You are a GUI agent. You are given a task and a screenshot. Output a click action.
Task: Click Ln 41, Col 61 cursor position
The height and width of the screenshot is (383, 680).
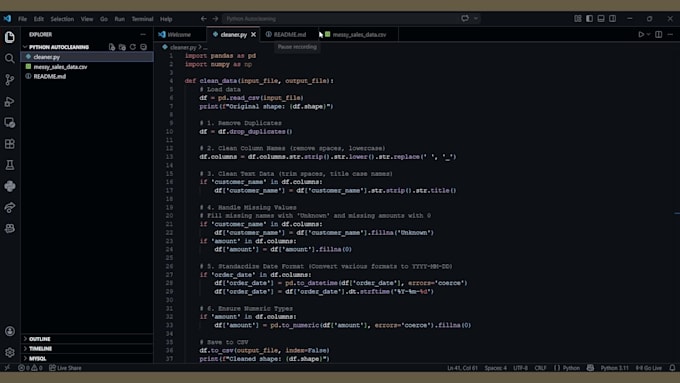[462, 368]
